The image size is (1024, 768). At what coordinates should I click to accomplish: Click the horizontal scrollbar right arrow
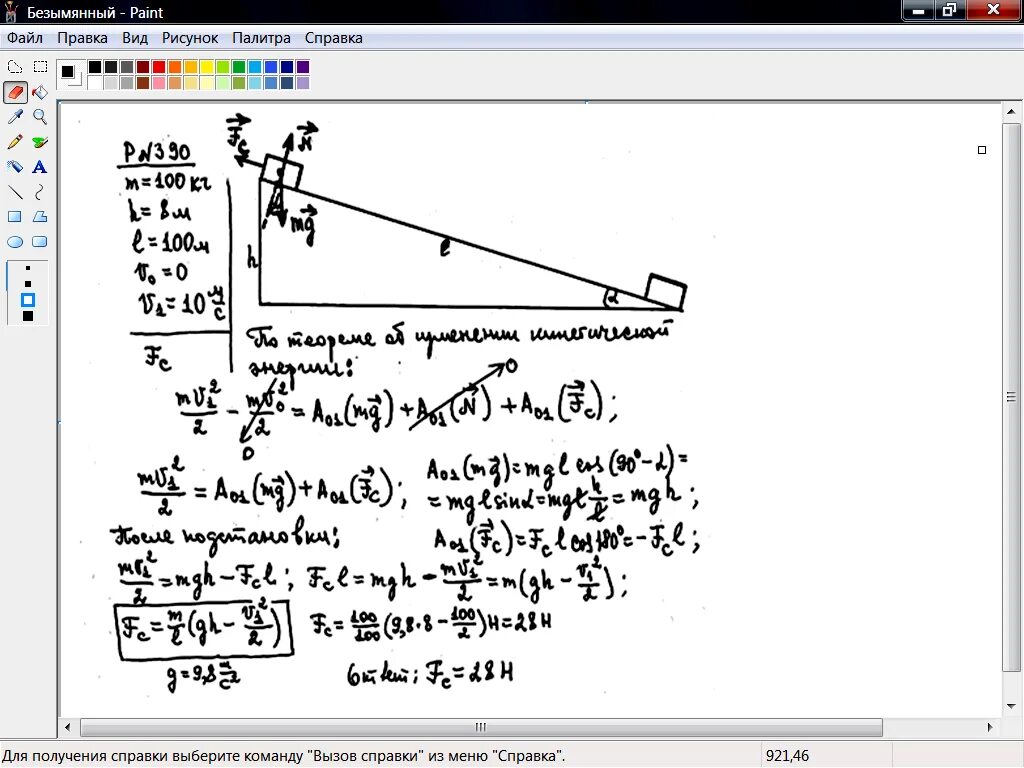click(x=990, y=727)
